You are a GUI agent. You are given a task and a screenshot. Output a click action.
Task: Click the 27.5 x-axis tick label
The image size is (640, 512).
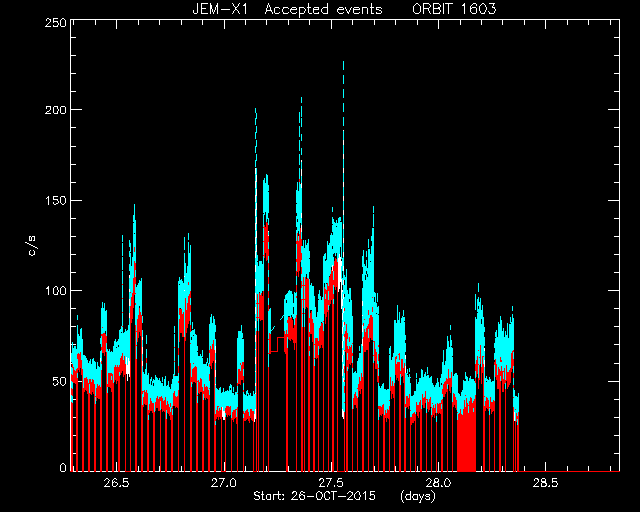click(x=331, y=483)
